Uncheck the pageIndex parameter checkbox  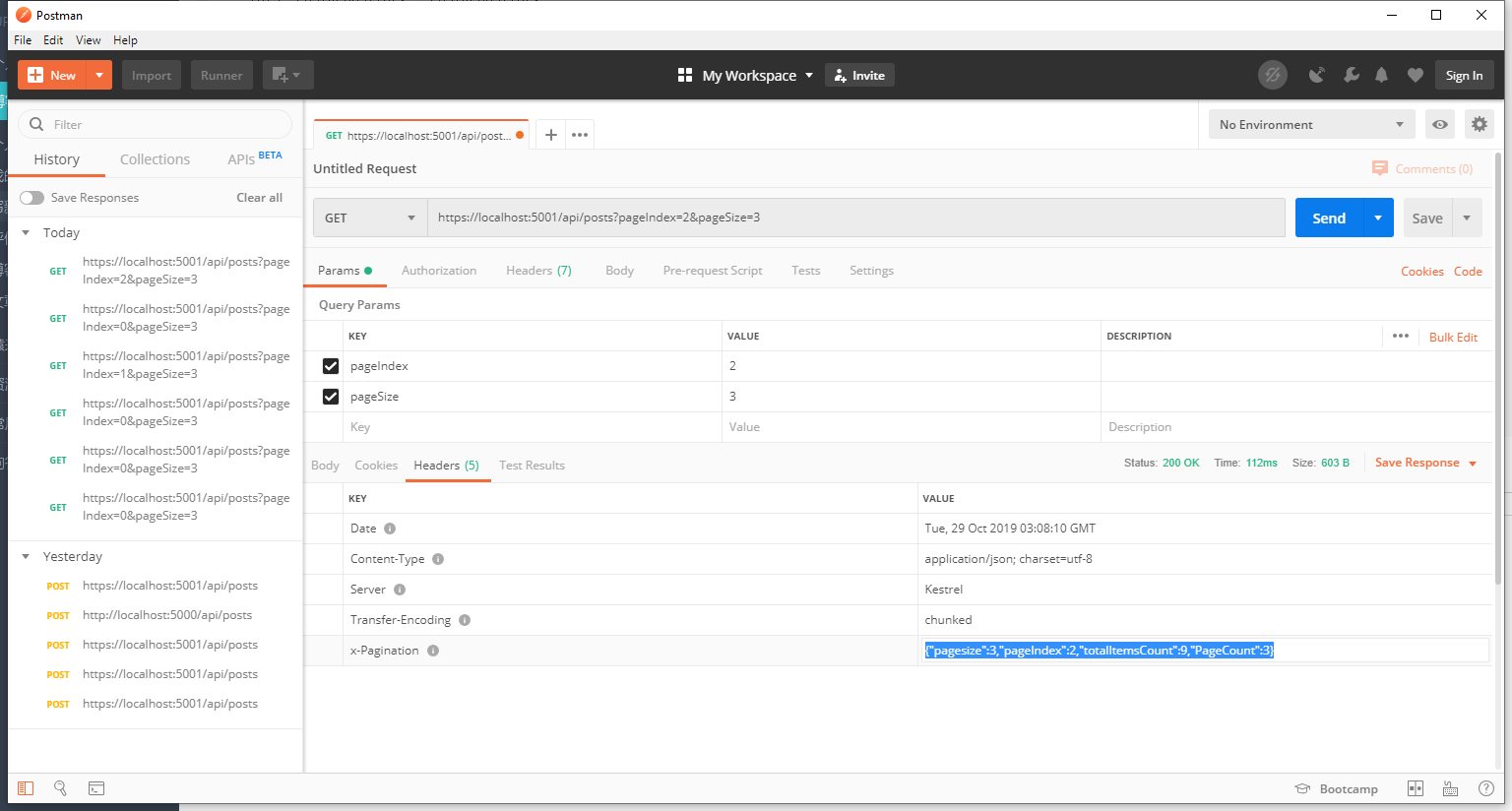point(331,366)
